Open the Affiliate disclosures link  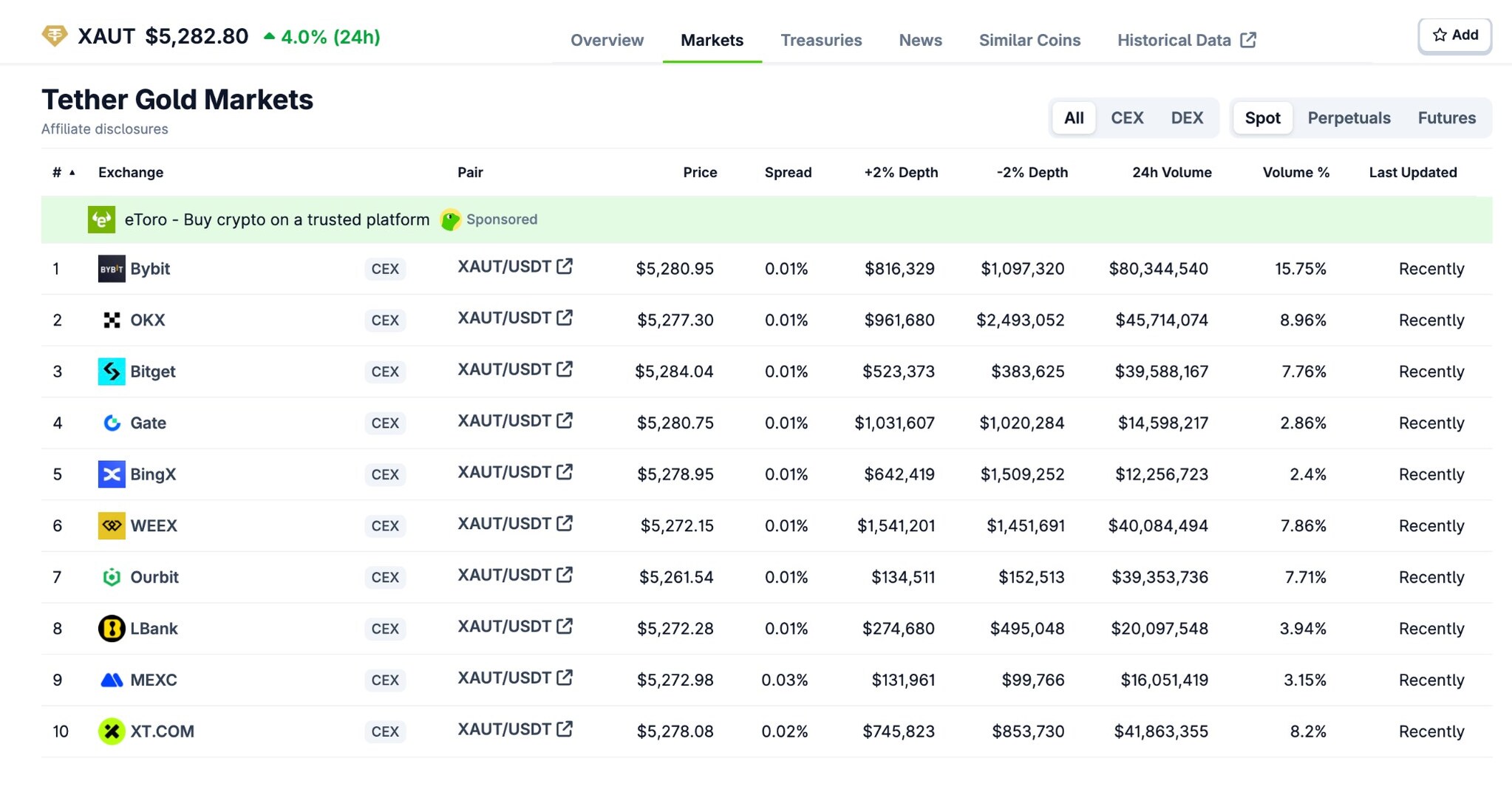[104, 129]
